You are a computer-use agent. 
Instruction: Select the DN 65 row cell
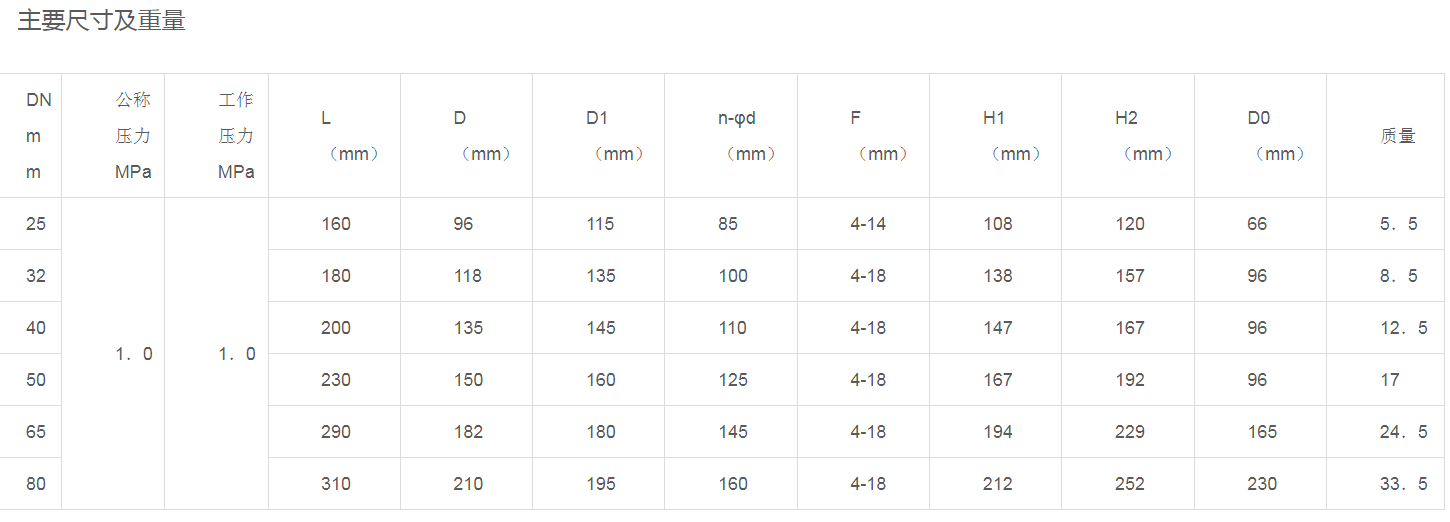36,432
